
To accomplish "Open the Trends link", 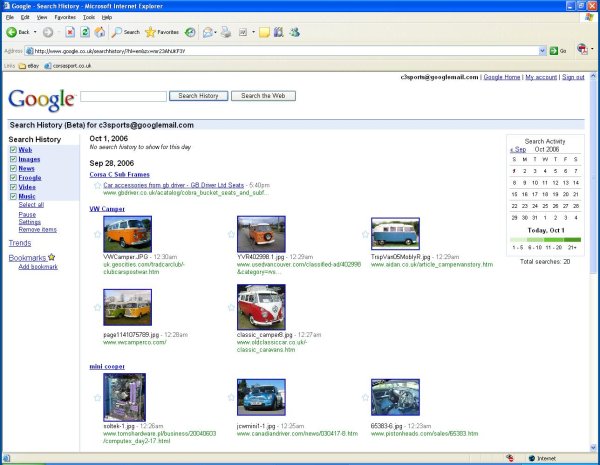I will (20, 243).
